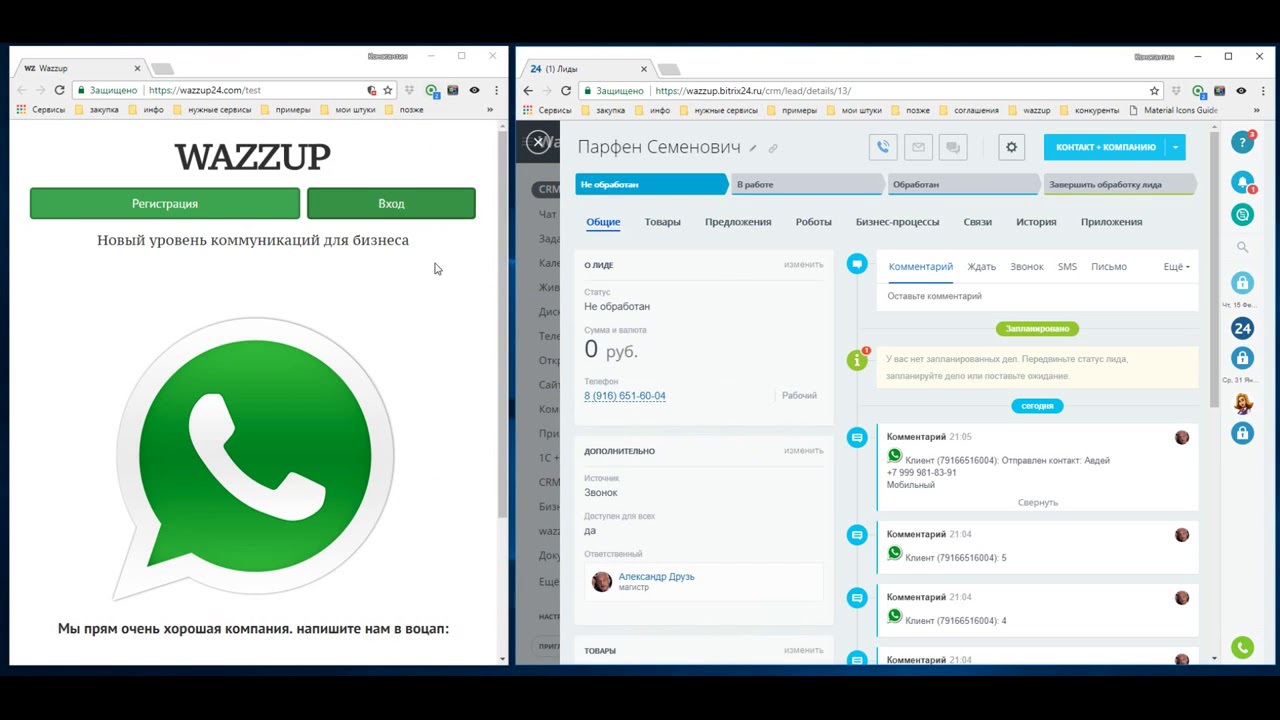Viewport: 1280px width, 720px height.
Task: Select Комментарий timeline tab
Action: (920, 267)
